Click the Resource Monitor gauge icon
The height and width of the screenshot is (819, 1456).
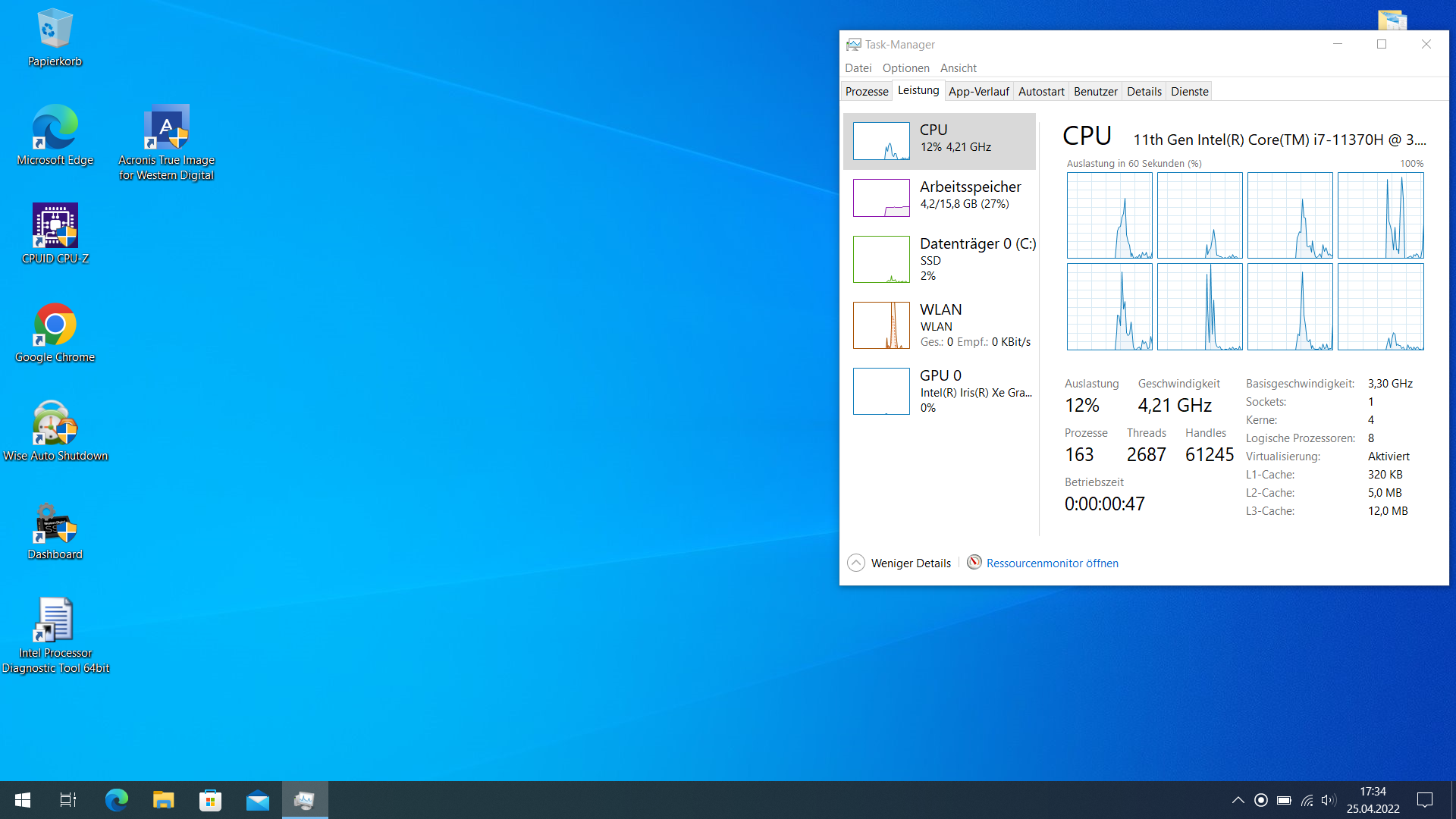(974, 562)
